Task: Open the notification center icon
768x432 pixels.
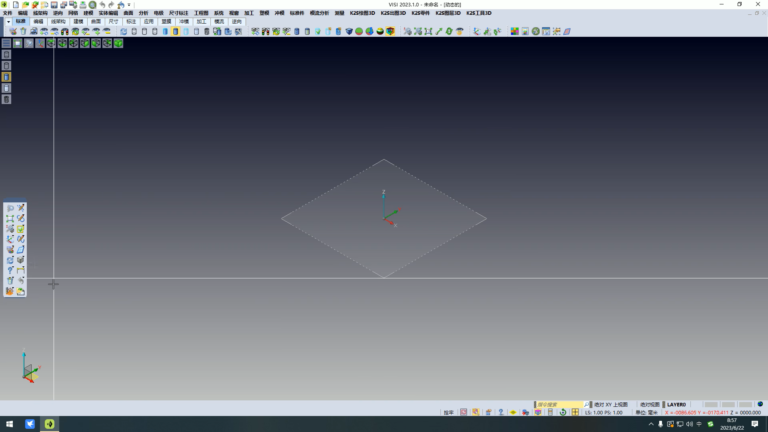Action: [755, 424]
